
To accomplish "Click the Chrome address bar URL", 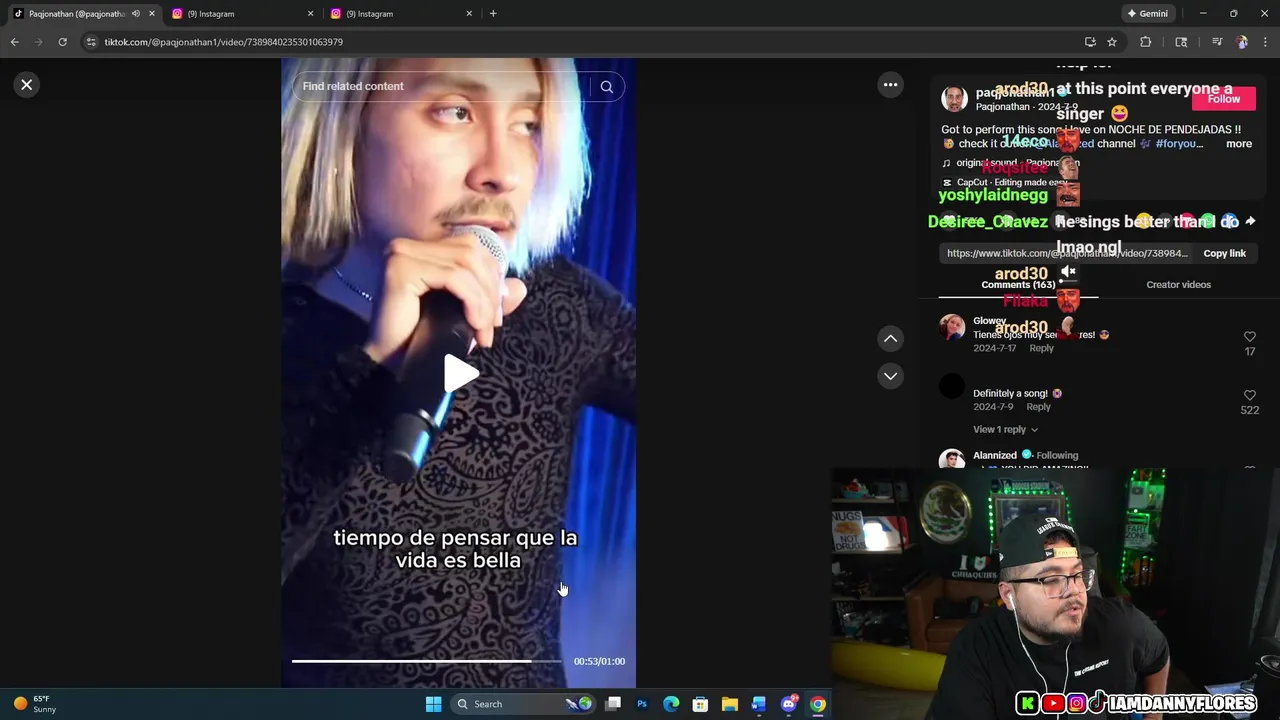I will (x=224, y=42).
